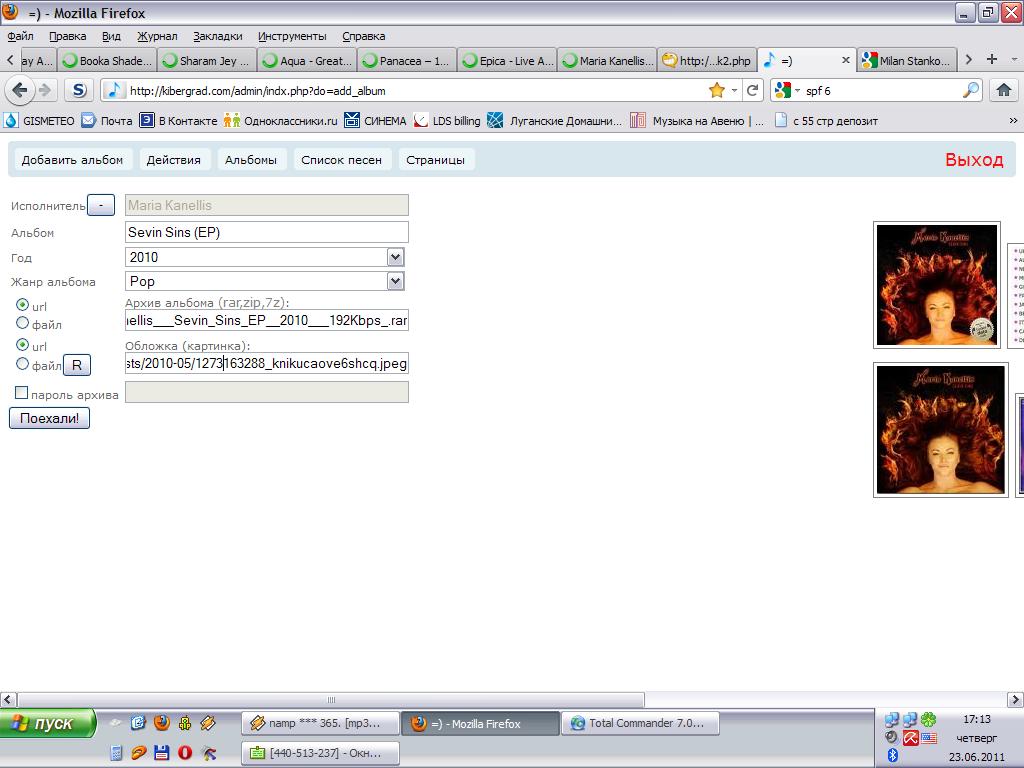Reload the page with the refresh icon
The width and height of the screenshot is (1024, 768).
752,90
